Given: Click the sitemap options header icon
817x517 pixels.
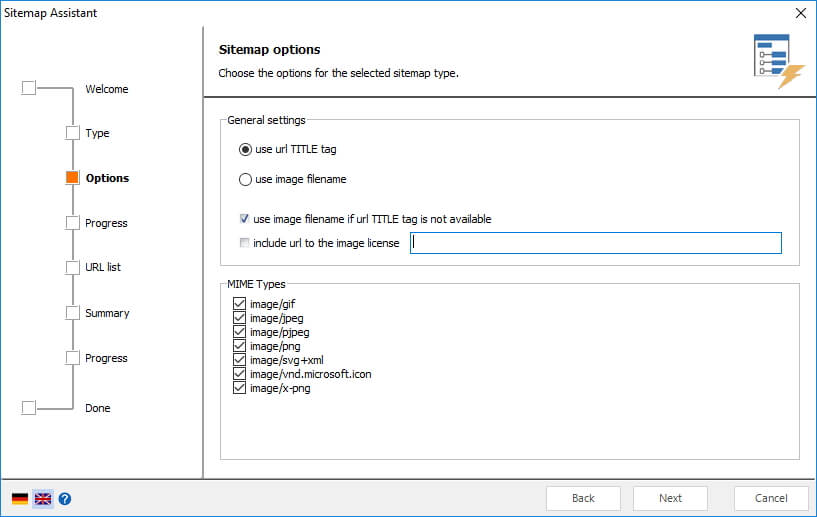Looking at the screenshot, I should tap(779, 61).
